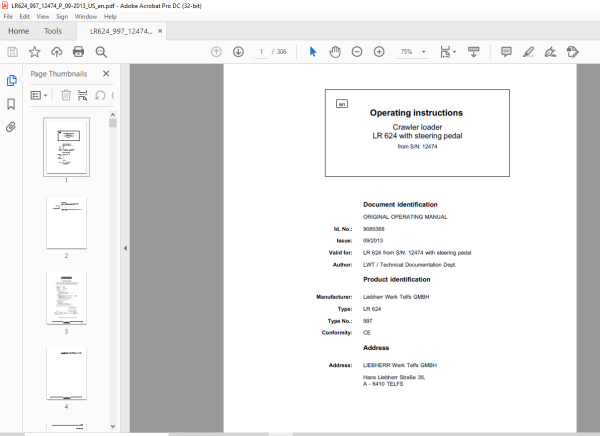Select page 1 thumbnail
Image resolution: width=600 pixels, height=436 pixels.
(x=67, y=147)
